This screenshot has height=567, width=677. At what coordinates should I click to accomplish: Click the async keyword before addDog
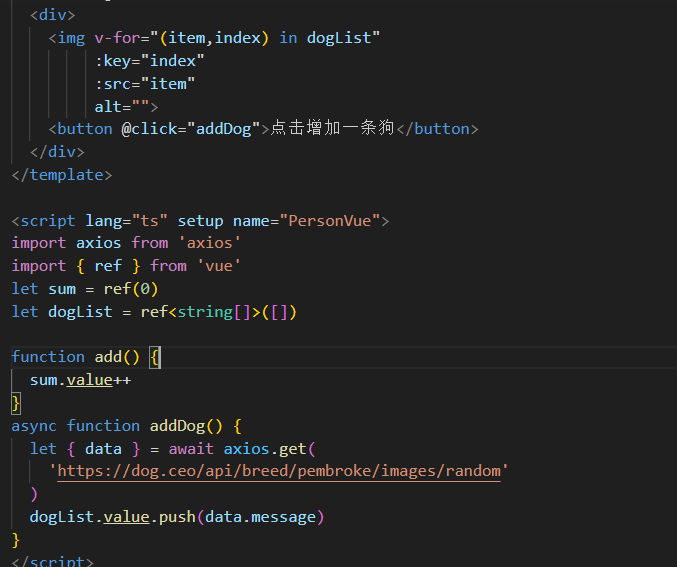[34, 426]
